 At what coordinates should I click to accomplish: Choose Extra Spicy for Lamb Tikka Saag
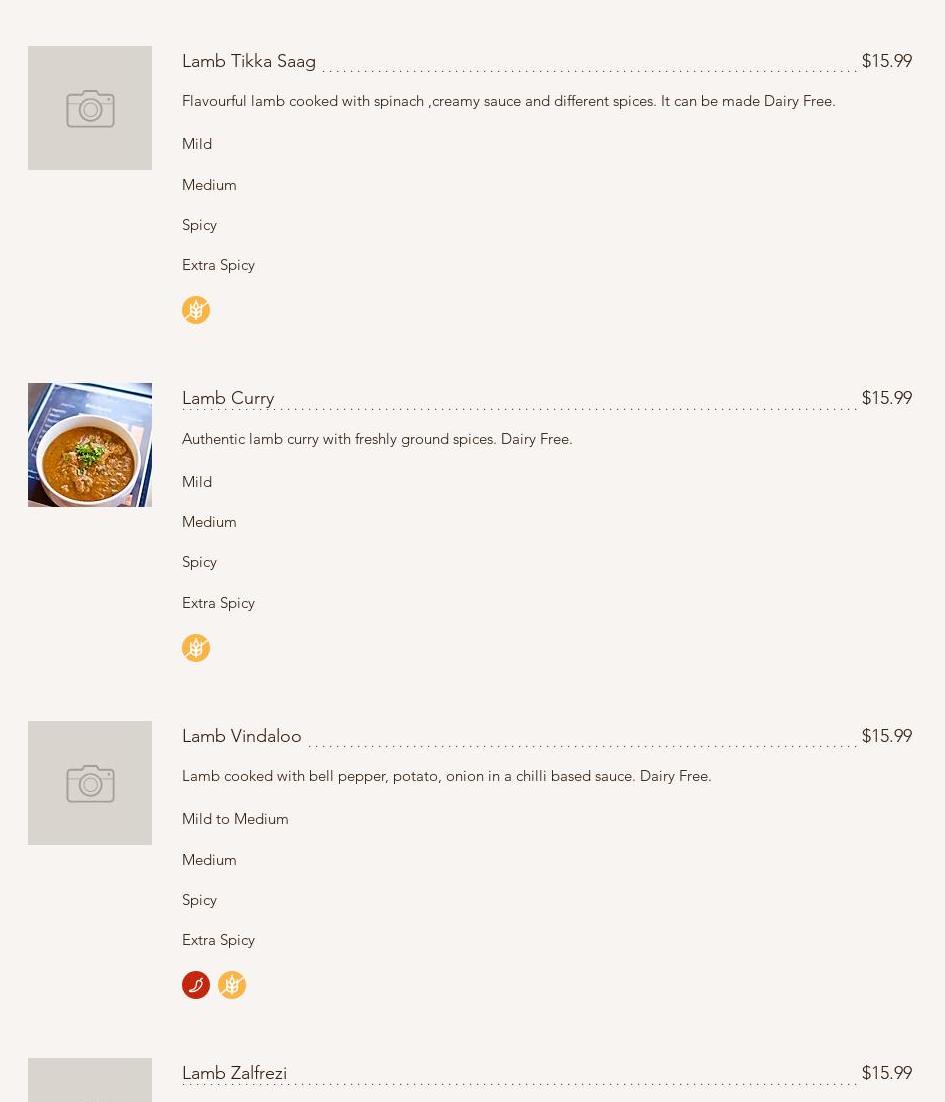218,265
